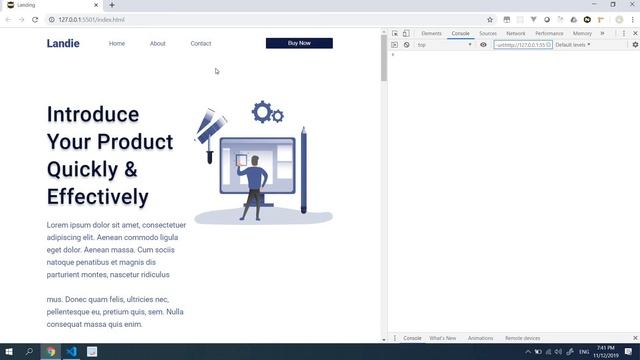Open the Default levels dropdown

pos(573,45)
